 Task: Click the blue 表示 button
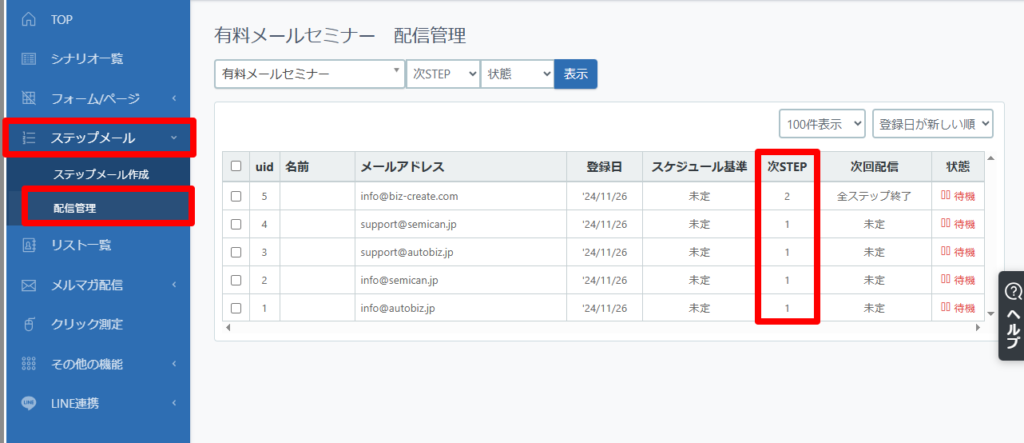575,74
